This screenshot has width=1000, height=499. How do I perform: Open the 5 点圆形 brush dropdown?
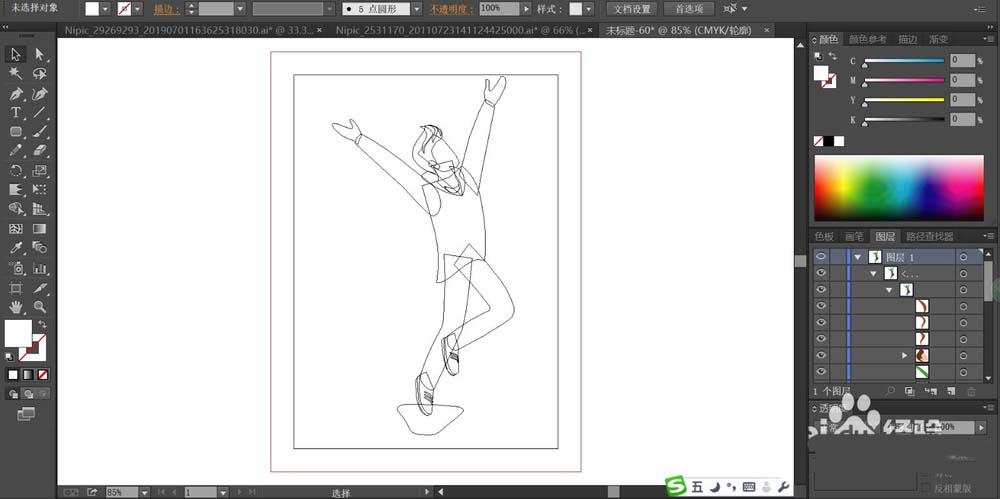pos(416,9)
